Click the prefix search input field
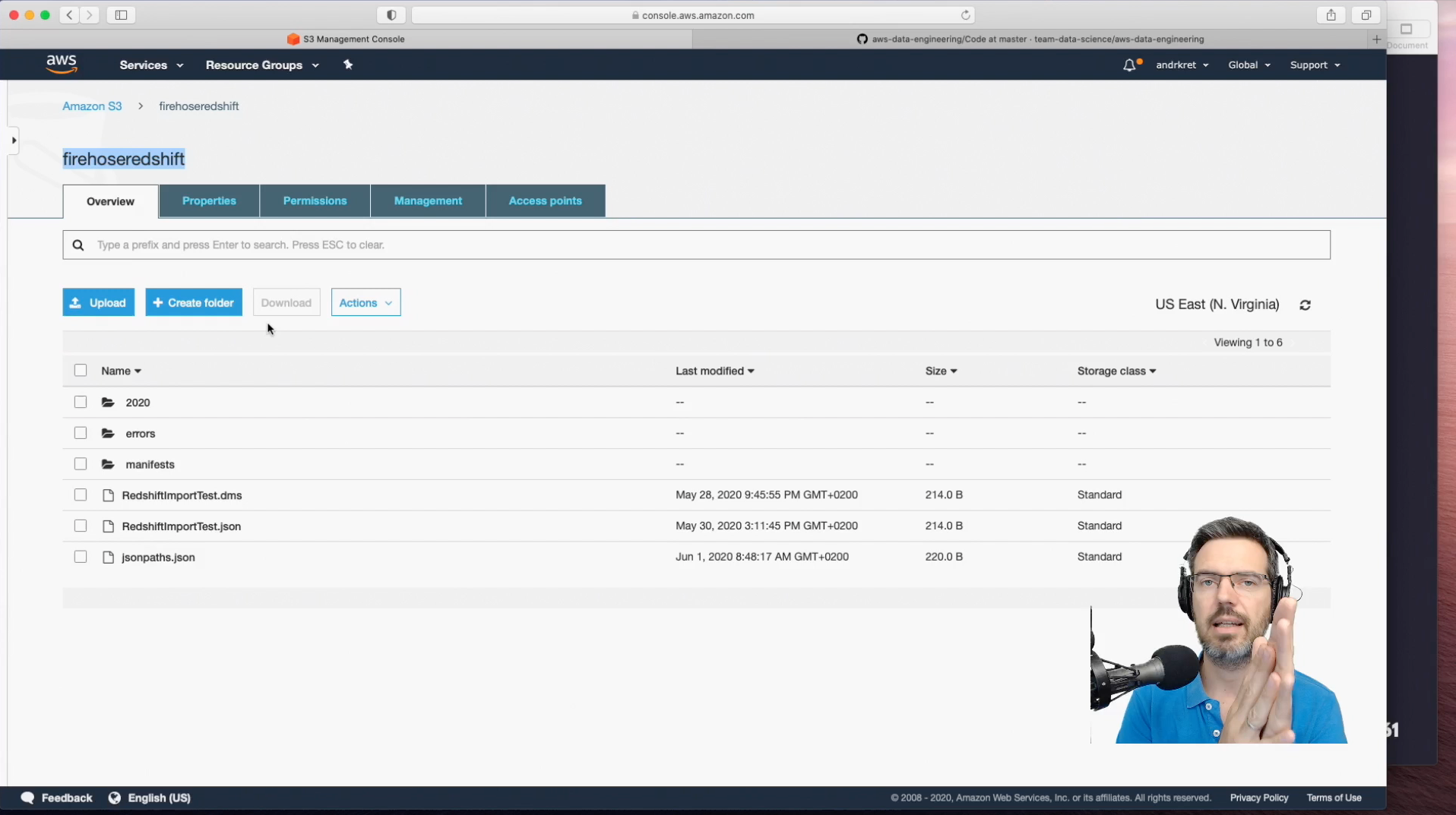The width and height of the screenshot is (1456, 815). point(696,245)
